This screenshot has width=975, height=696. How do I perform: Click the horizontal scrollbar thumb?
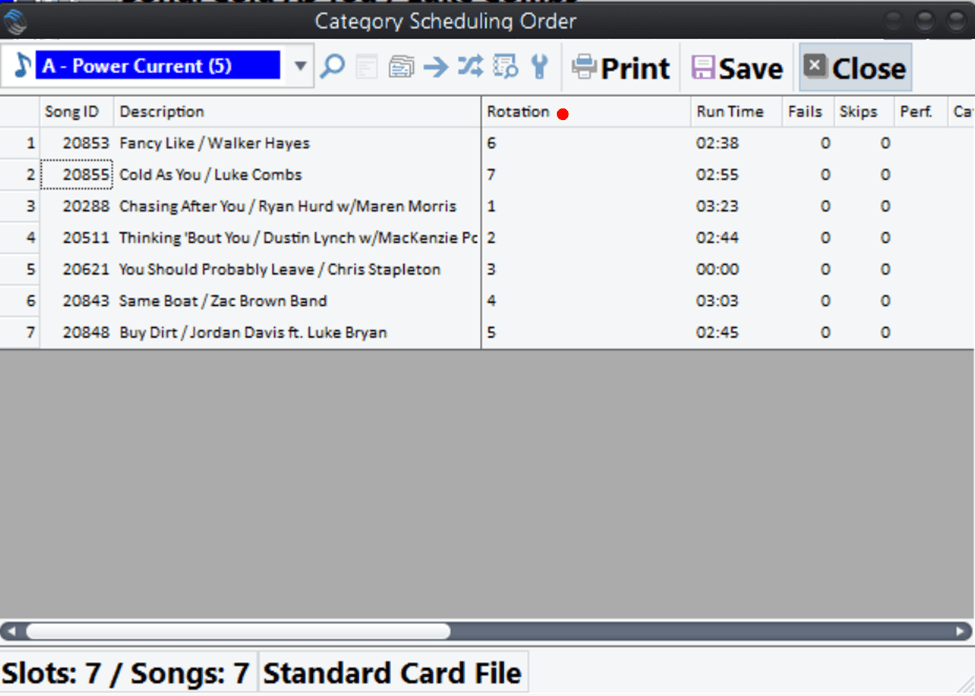coord(238,632)
